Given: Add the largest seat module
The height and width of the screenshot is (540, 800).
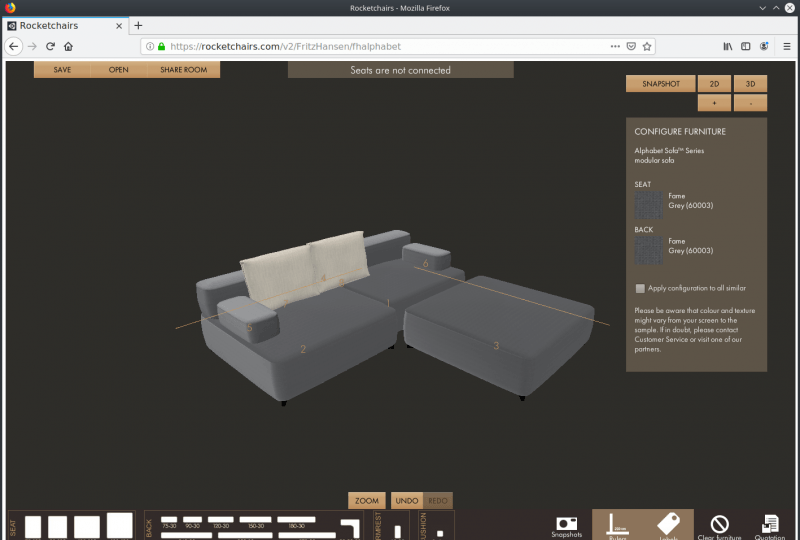Looking at the screenshot, I should click(119, 525).
